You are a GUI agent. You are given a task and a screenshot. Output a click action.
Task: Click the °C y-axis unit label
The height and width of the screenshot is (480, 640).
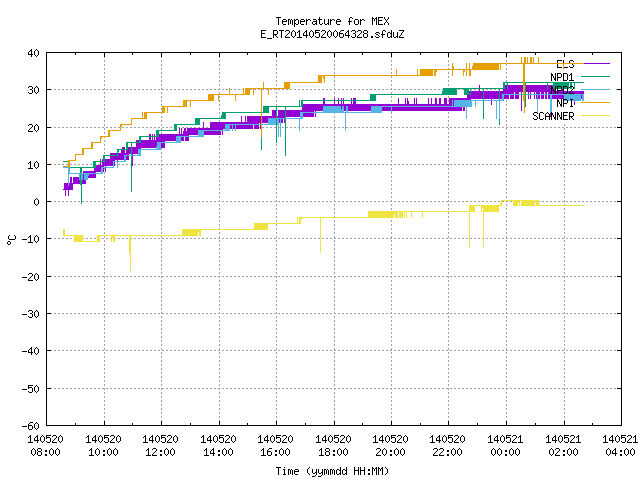(x=12, y=240)
